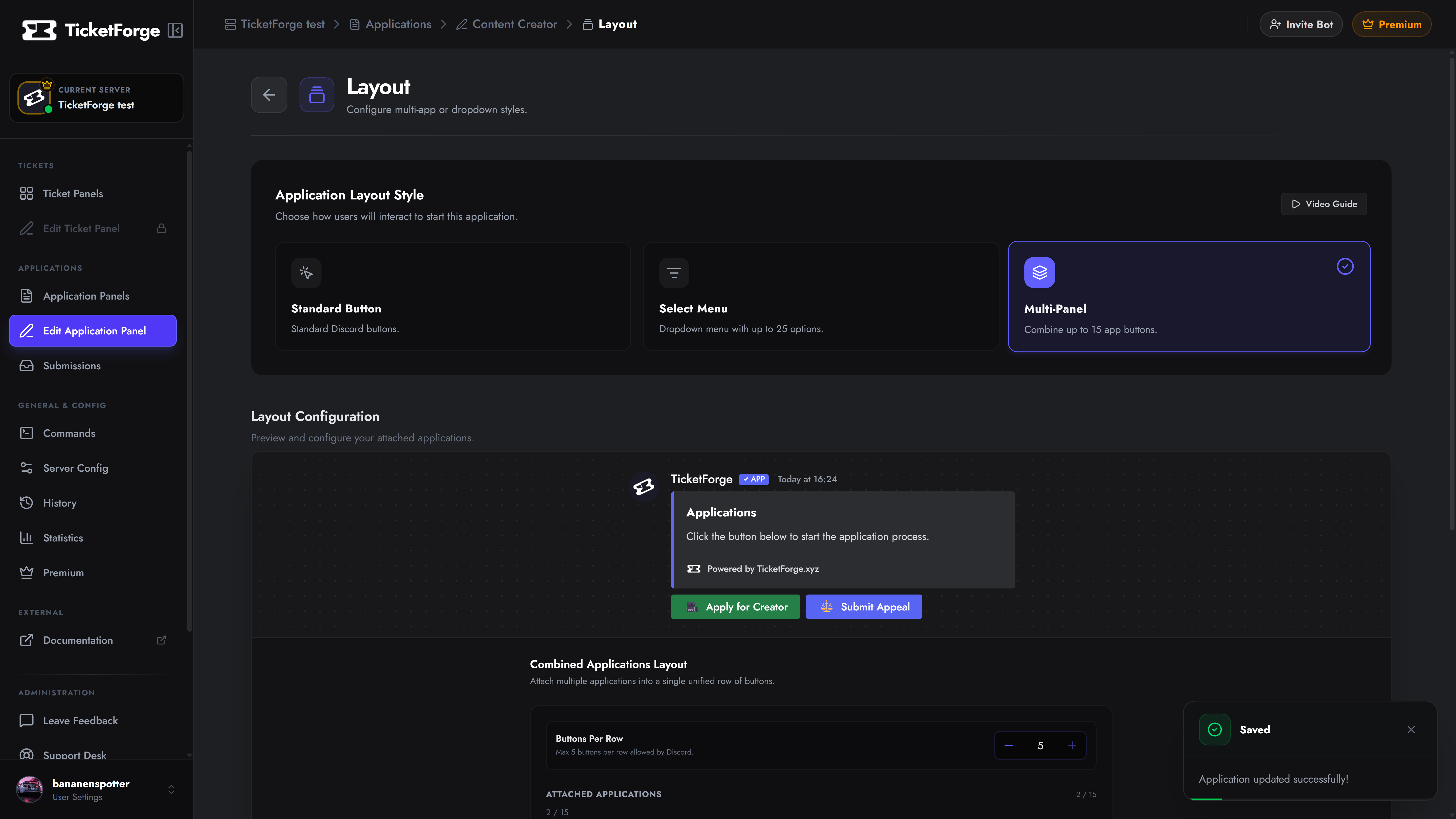
Task: Click the current server avatar icon
Action: pos(34,97)
